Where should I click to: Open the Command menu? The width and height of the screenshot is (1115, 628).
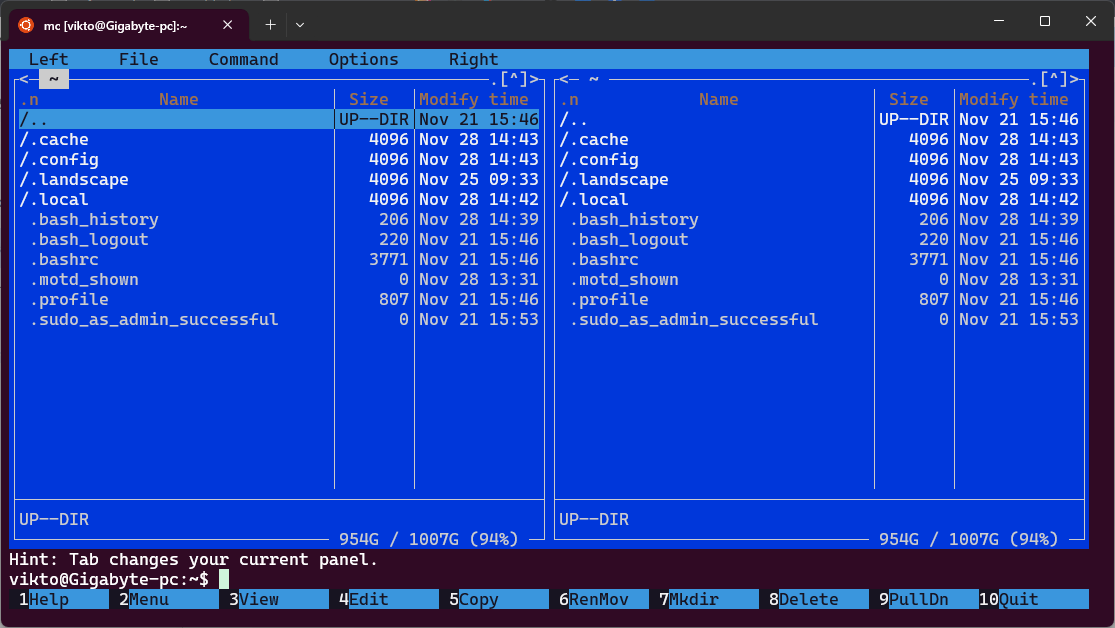(243, 60)
